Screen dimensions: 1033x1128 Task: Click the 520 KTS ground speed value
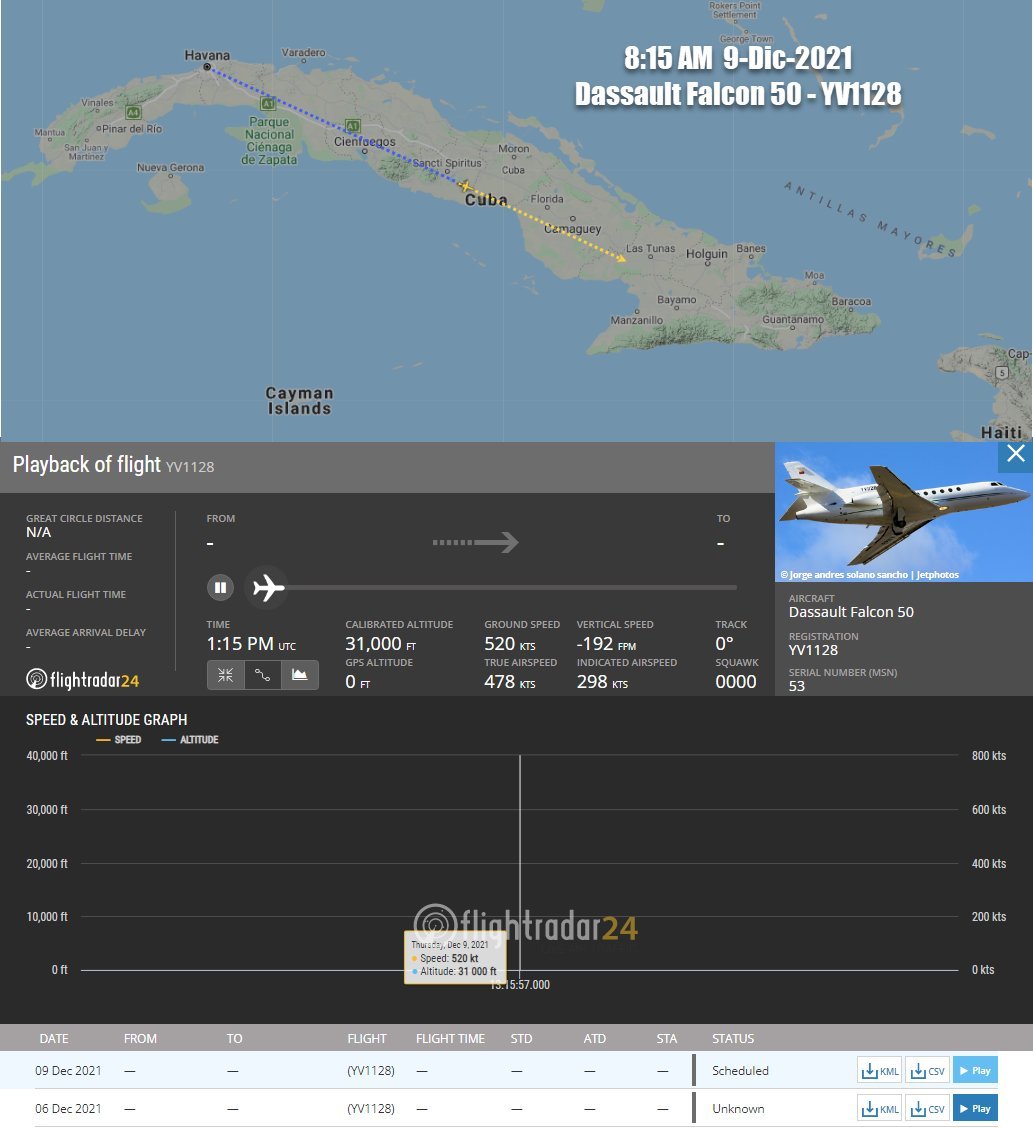509,644
